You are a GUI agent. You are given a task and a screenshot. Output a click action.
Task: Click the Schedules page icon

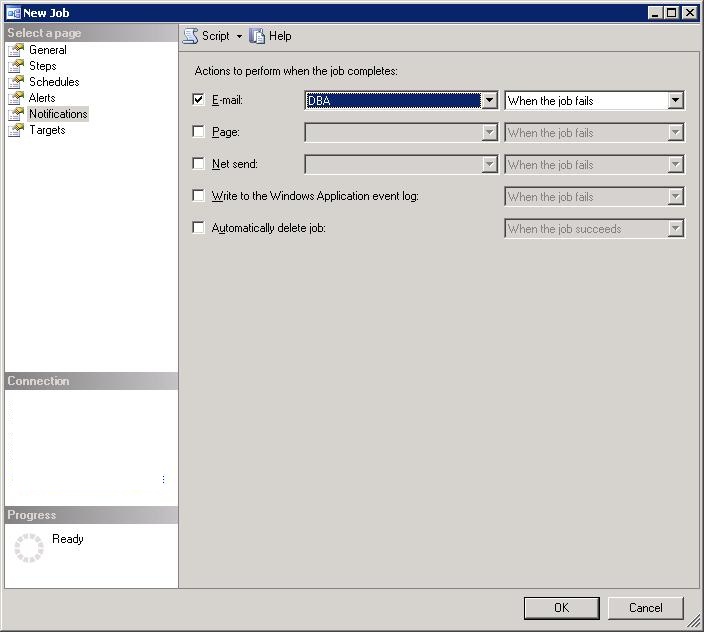16,82
